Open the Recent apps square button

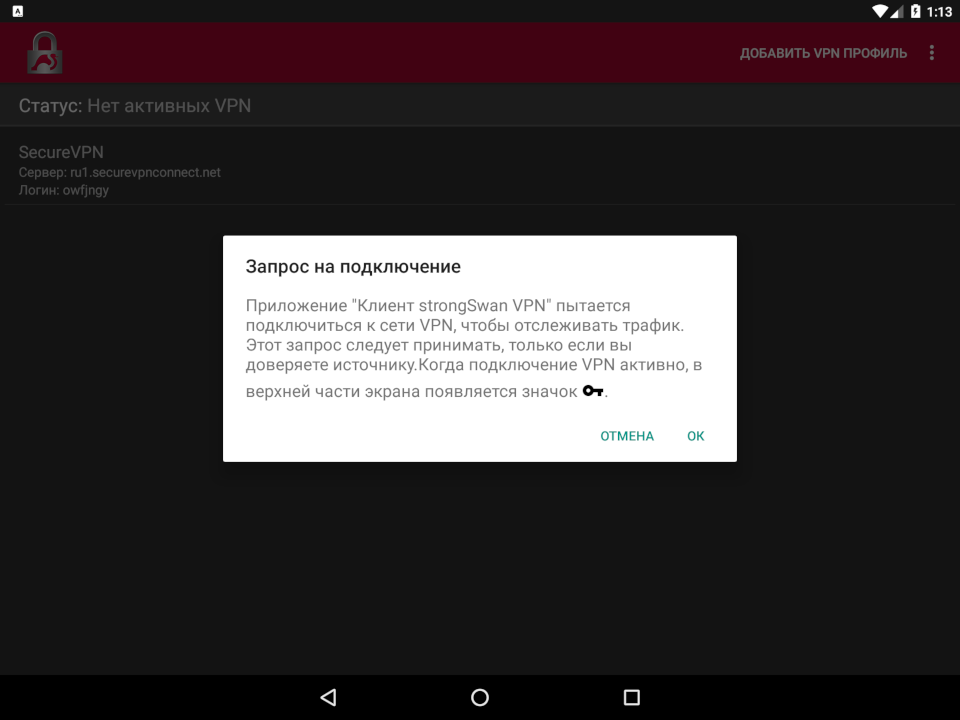(x=631, y=697)
